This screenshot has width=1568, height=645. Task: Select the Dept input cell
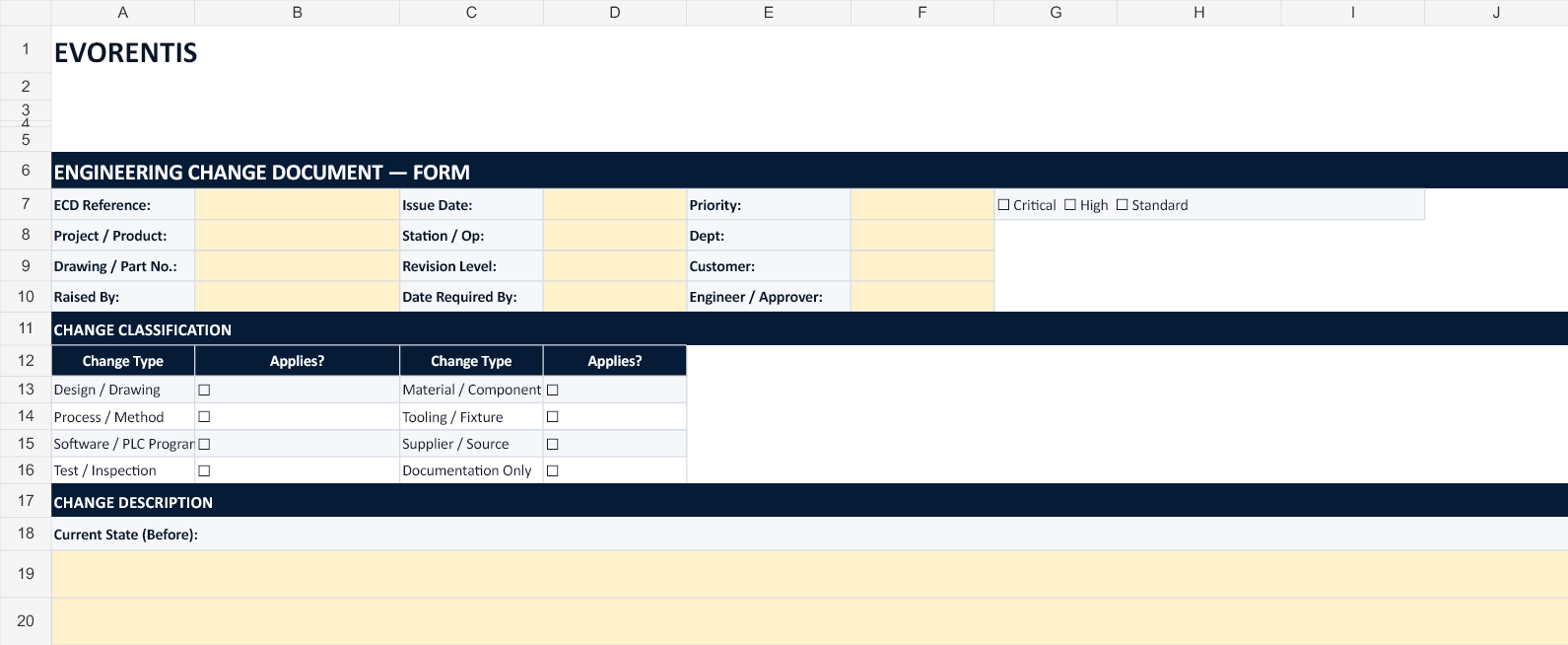coord(922,236)
